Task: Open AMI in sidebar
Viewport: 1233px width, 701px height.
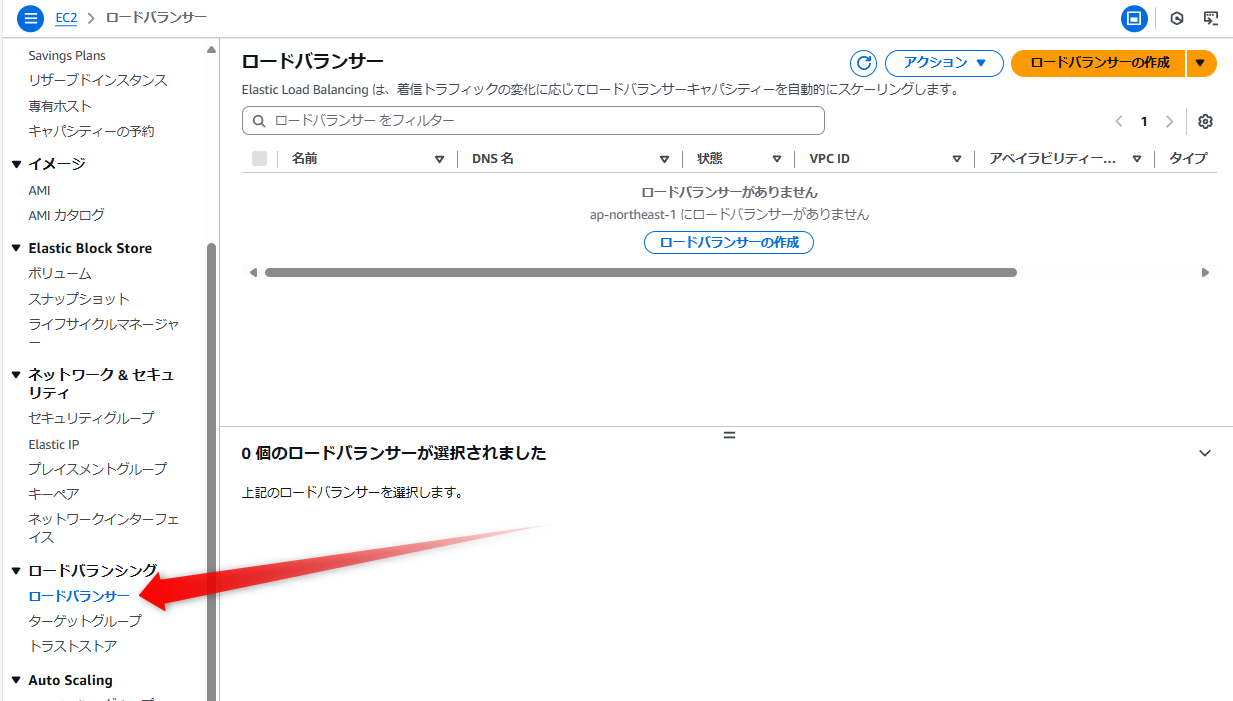Action: [x=39, y=190]
